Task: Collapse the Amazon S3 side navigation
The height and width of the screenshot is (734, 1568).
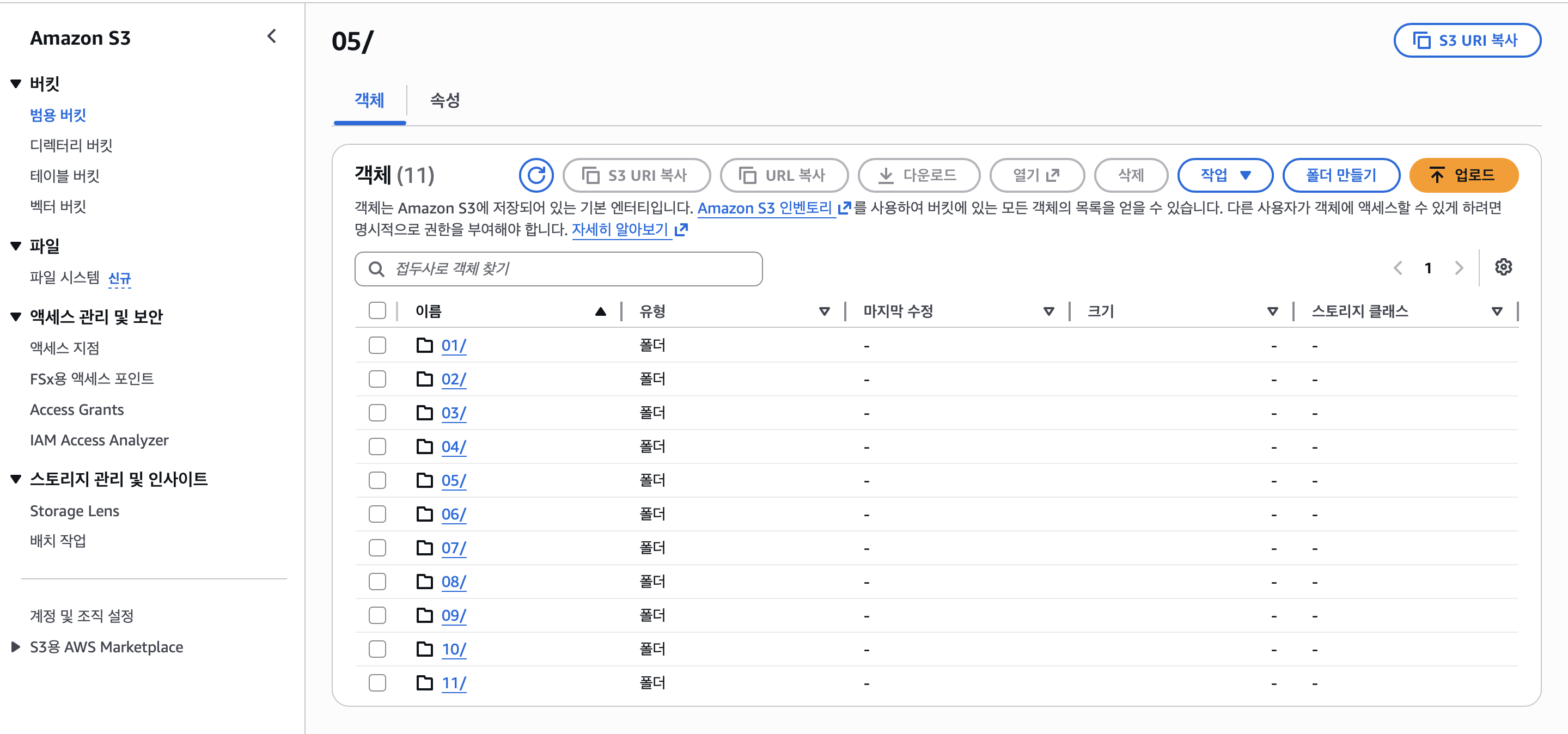Action: [x=271, y=36]
